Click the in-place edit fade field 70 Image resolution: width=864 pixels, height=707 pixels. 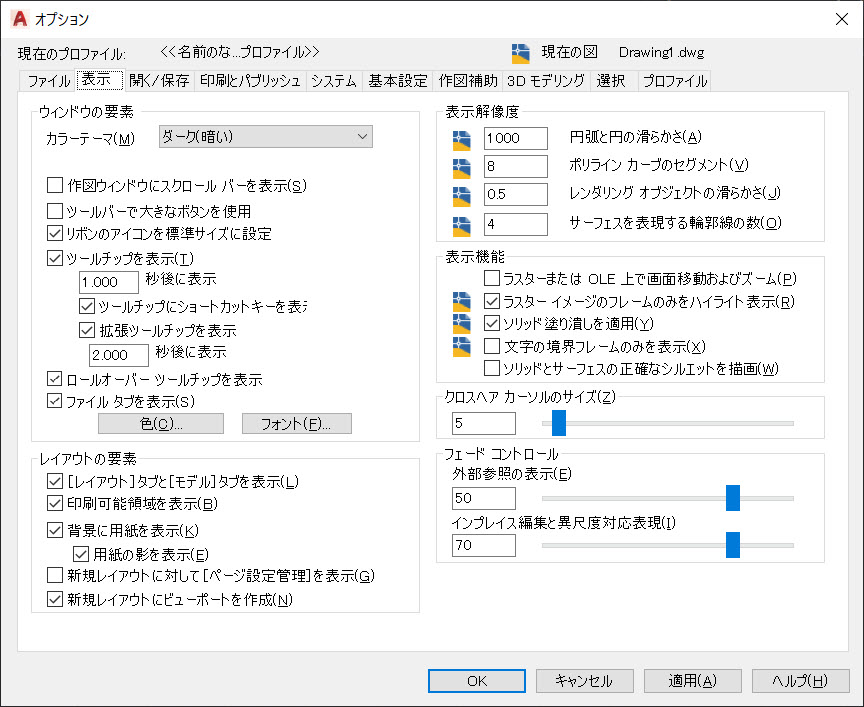484,545
